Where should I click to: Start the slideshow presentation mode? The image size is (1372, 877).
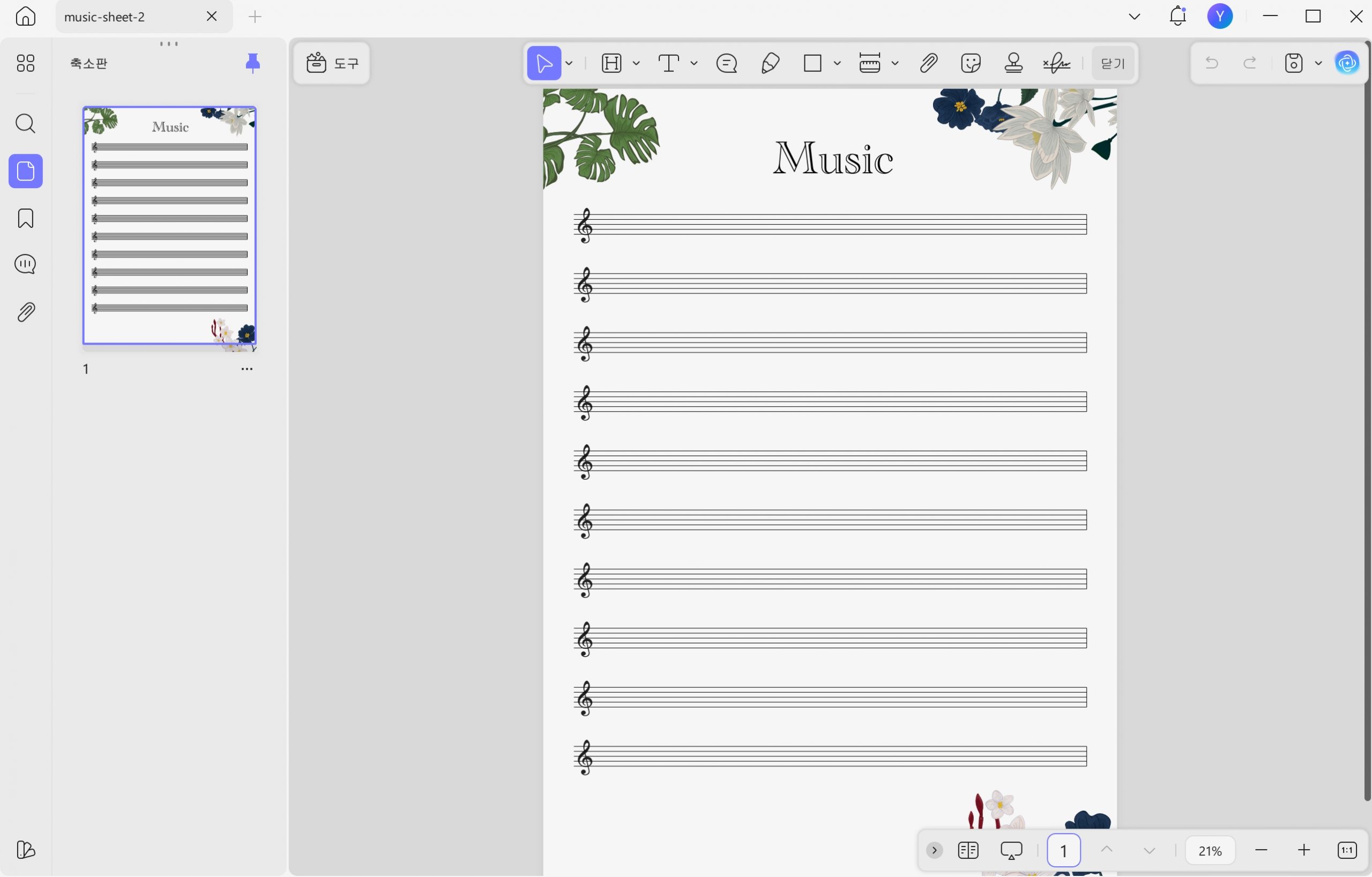click(1011, 851)
